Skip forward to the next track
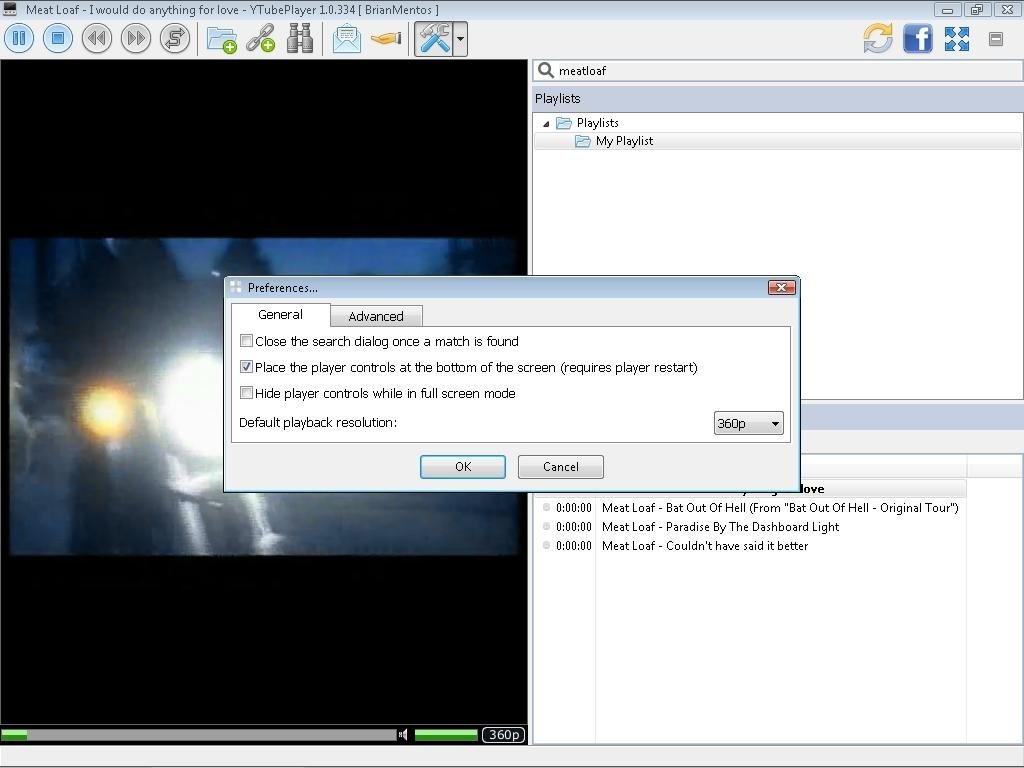Viewport: 1024px width, 768px height. 136,39
